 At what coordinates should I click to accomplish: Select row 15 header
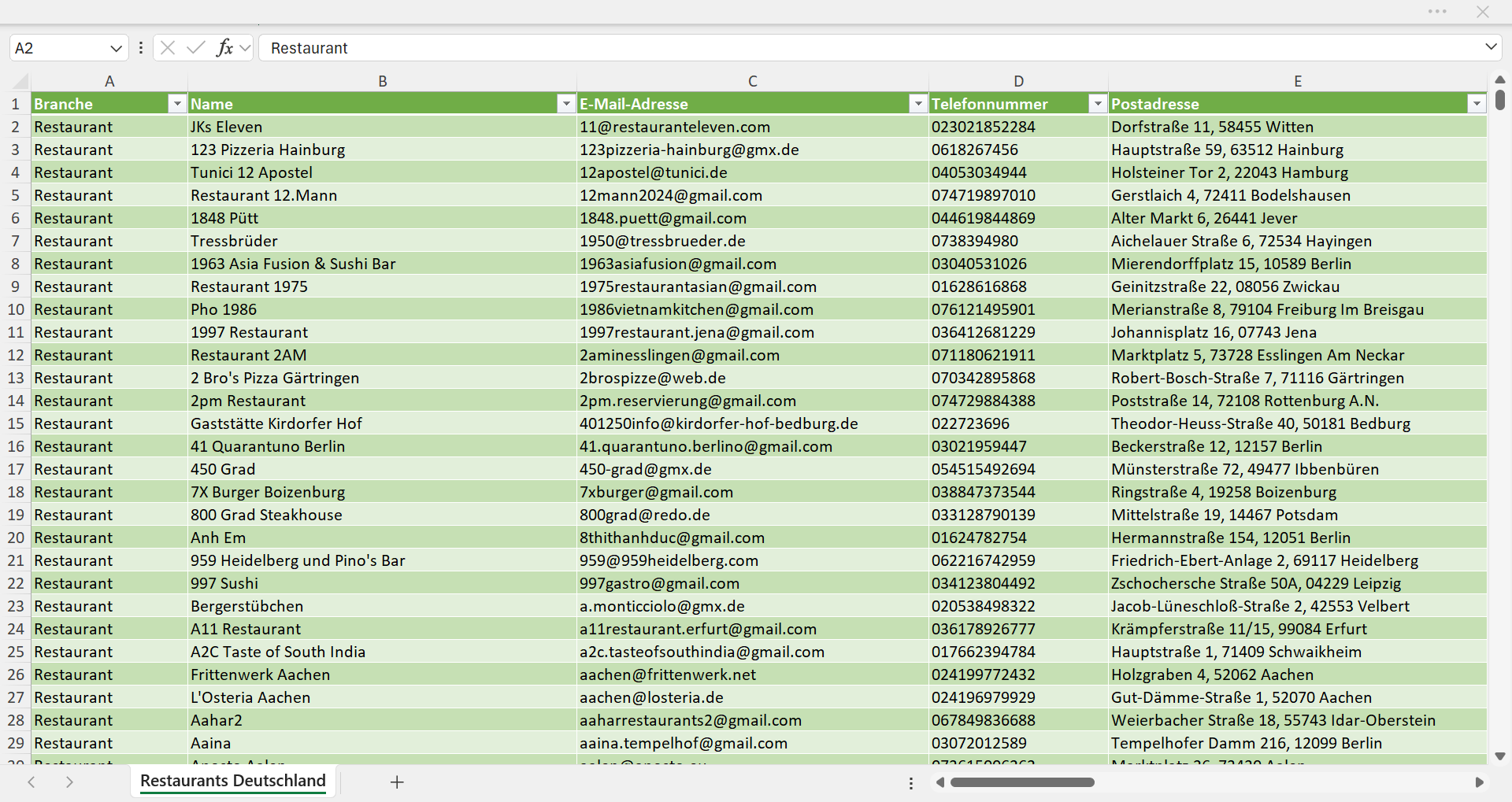(x=15, y=423)
